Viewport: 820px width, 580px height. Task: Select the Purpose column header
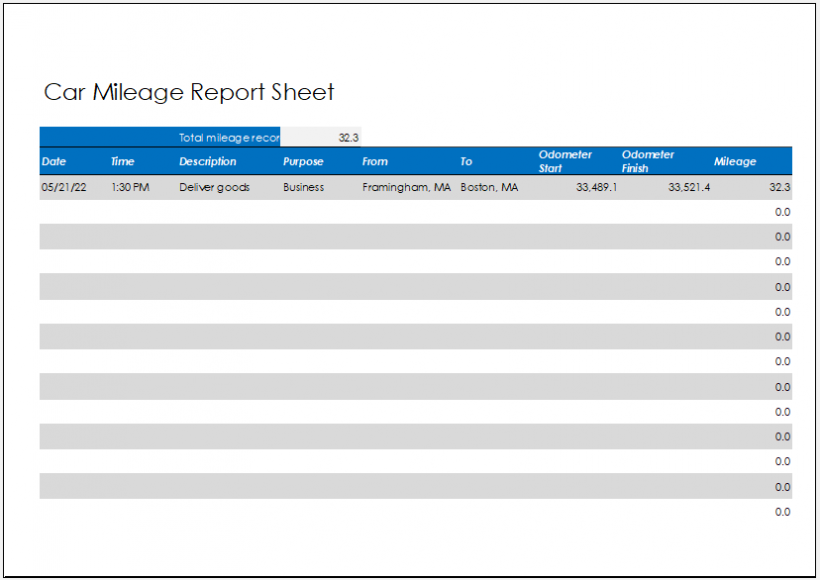[x=303, y=161]
